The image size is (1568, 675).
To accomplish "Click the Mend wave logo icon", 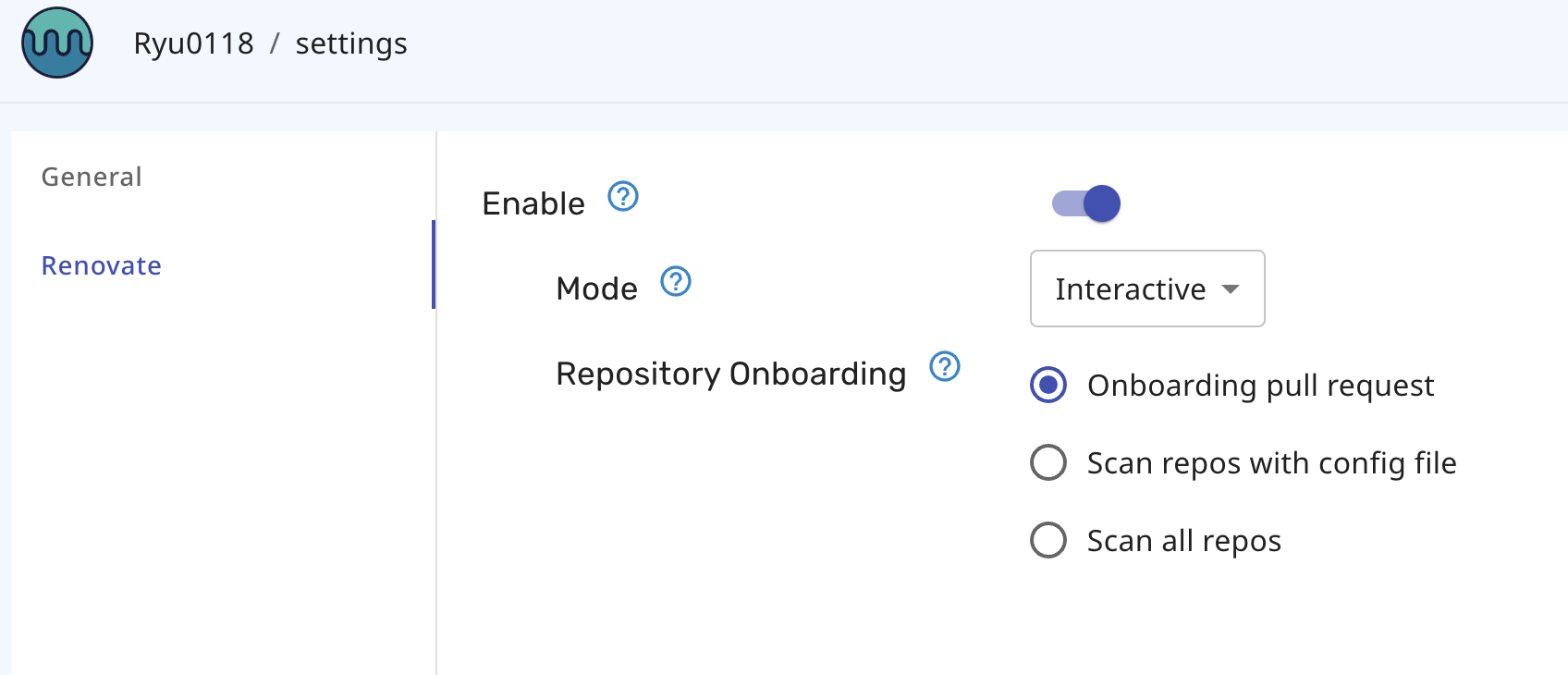I will pos(57,43).
